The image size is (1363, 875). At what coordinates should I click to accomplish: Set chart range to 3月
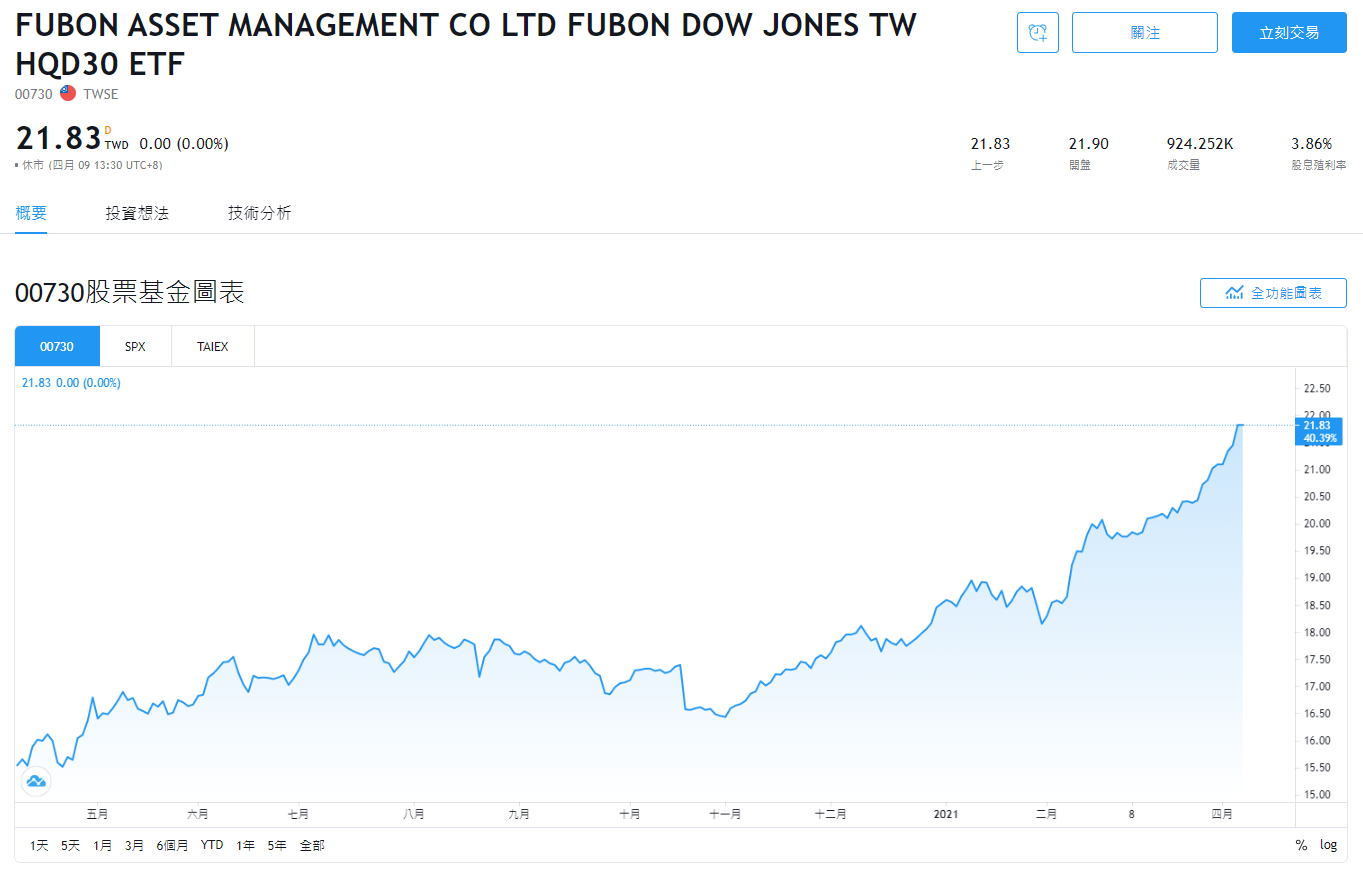pos(134,845)
